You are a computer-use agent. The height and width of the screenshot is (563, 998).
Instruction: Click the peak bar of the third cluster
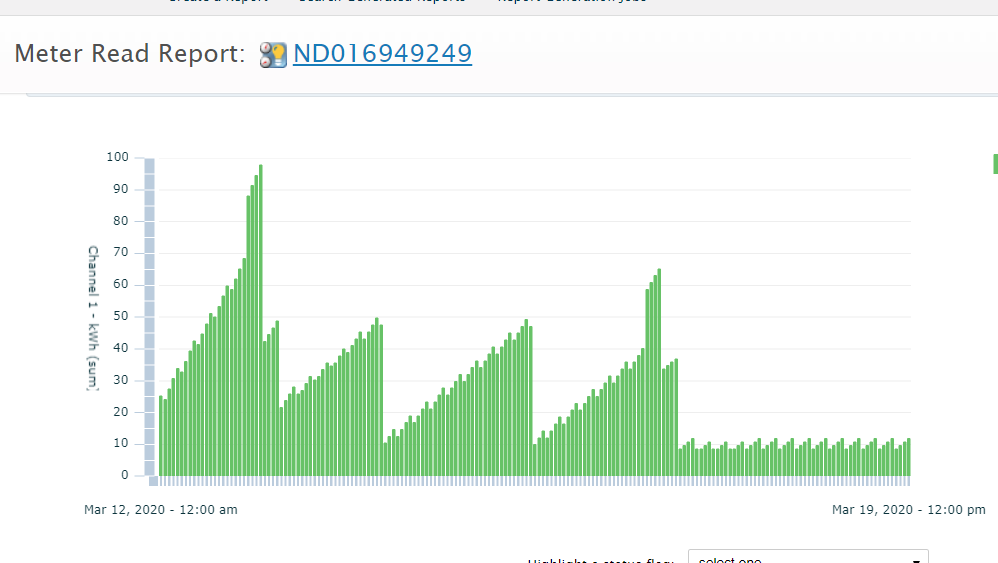tap(526, 397)
